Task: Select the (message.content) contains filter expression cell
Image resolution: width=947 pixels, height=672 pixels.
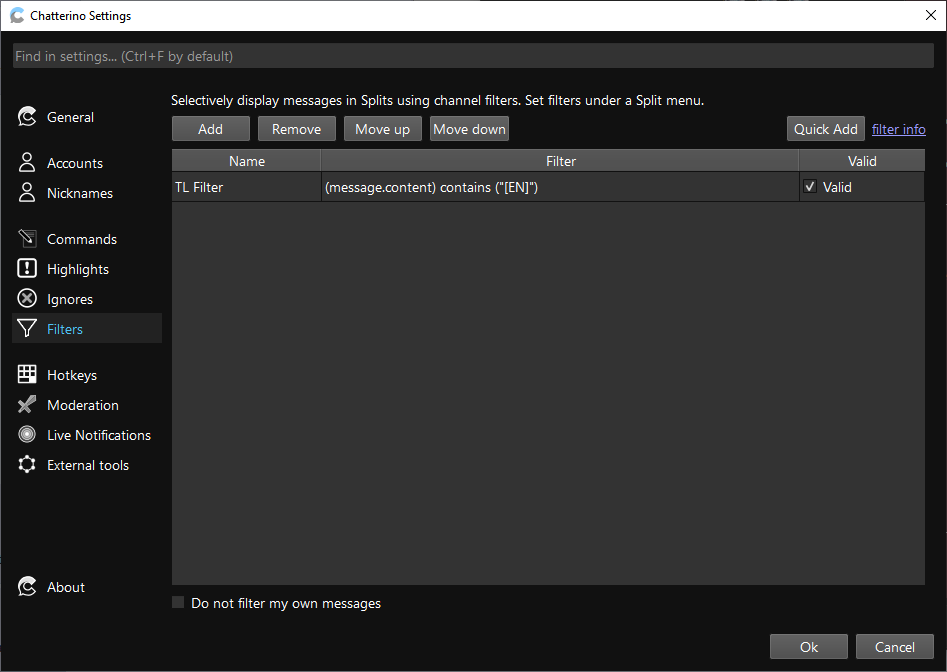Action: [560, 187]
